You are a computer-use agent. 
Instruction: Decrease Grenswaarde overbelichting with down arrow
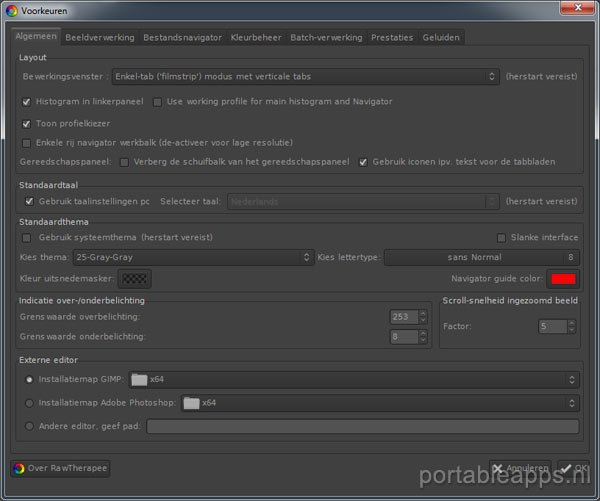coord(423,320)
